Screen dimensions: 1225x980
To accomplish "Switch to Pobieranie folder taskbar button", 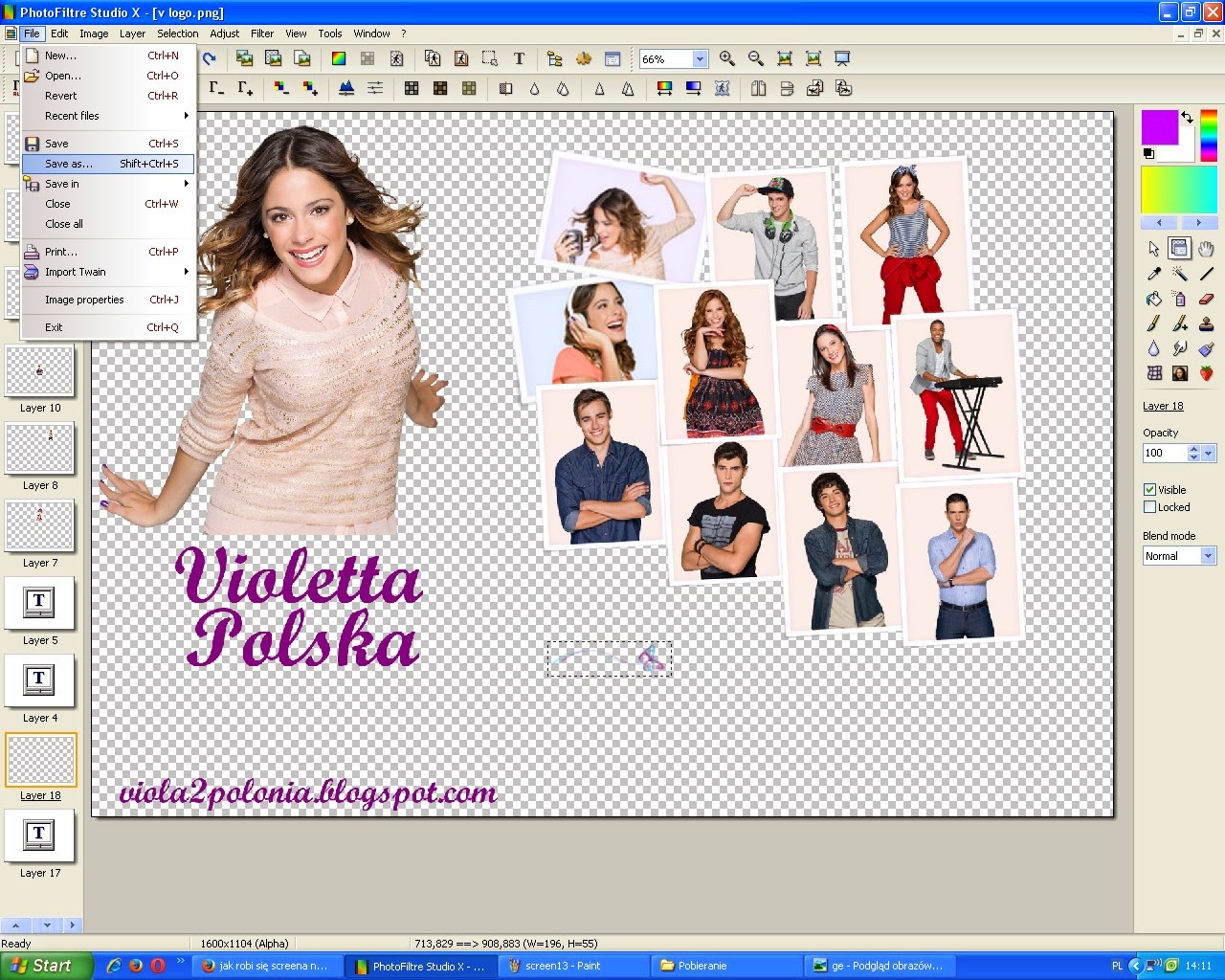I will tap(727, 966).
